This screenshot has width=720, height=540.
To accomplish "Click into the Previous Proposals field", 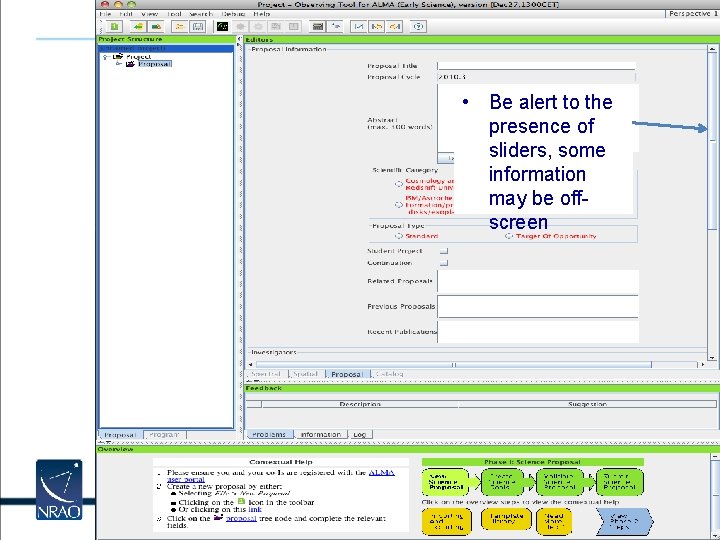I will click(x=538, y=306).
